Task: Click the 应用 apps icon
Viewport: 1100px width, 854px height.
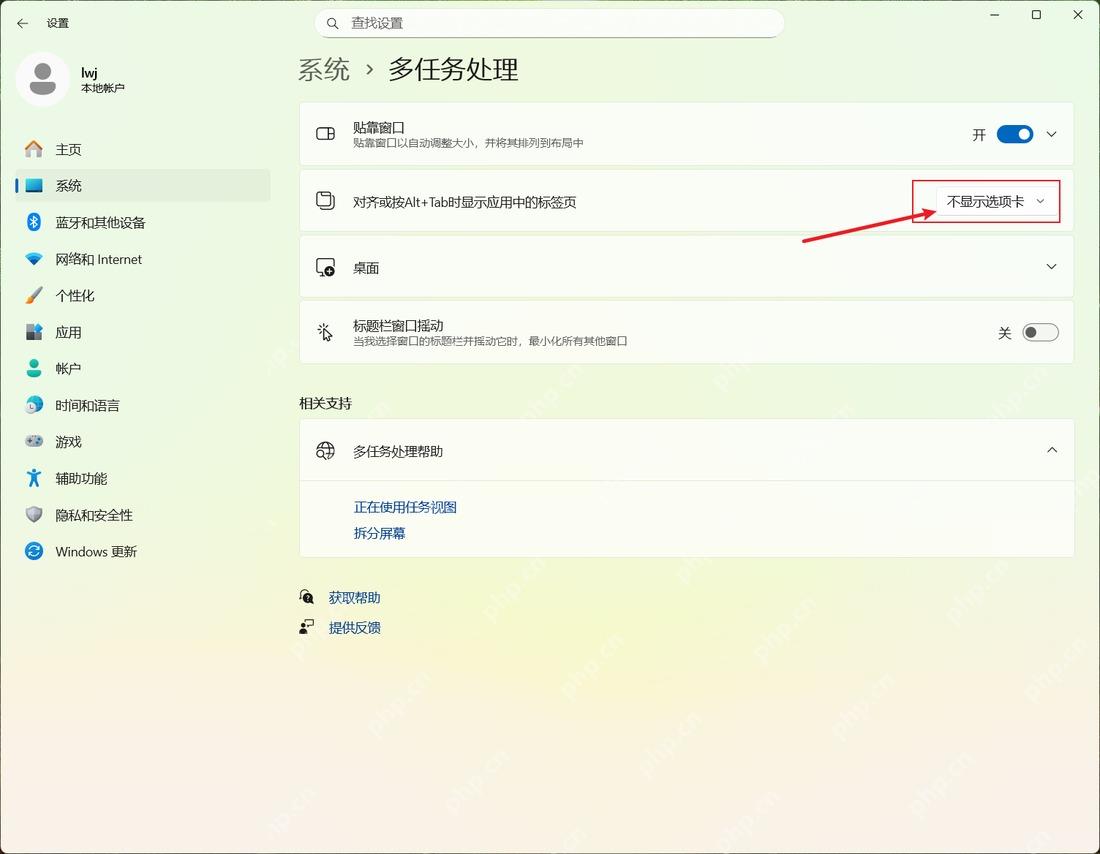Action: (x=34, y=332)
